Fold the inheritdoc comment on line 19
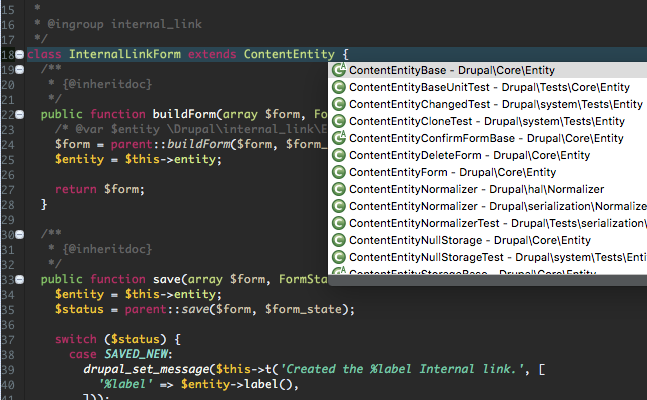 pyautogui.click(x=20, y=69)
